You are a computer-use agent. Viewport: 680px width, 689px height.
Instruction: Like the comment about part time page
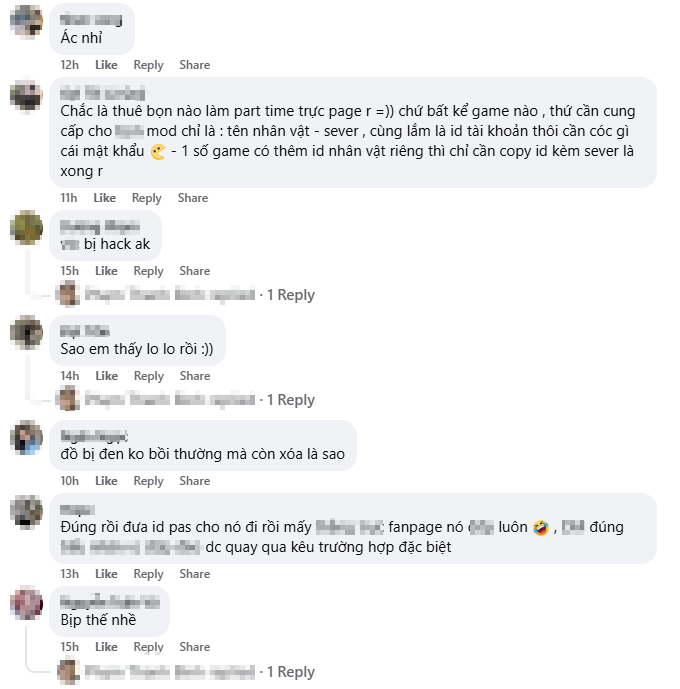coord(105,198)
